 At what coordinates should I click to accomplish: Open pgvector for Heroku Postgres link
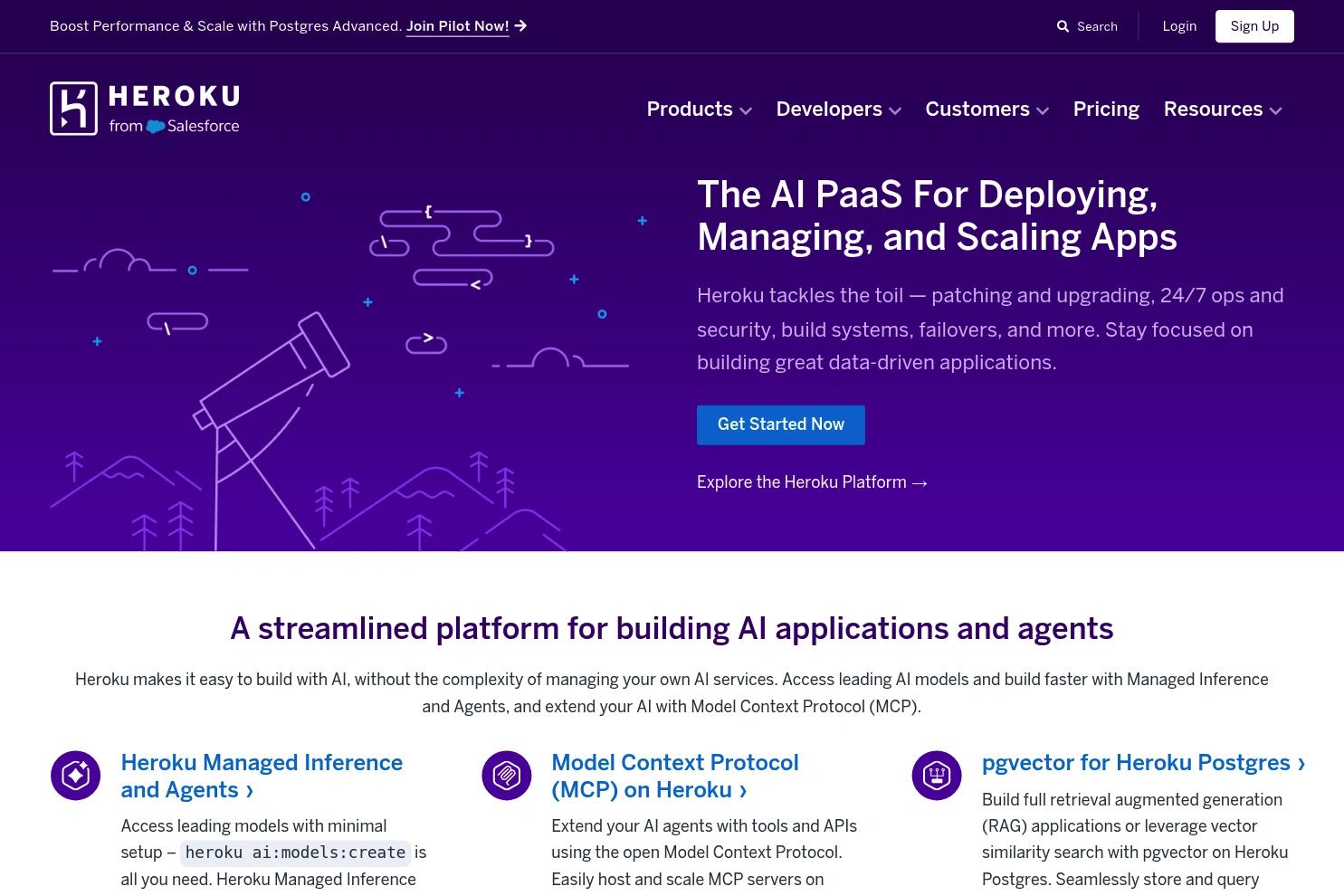coord(1144,763)
